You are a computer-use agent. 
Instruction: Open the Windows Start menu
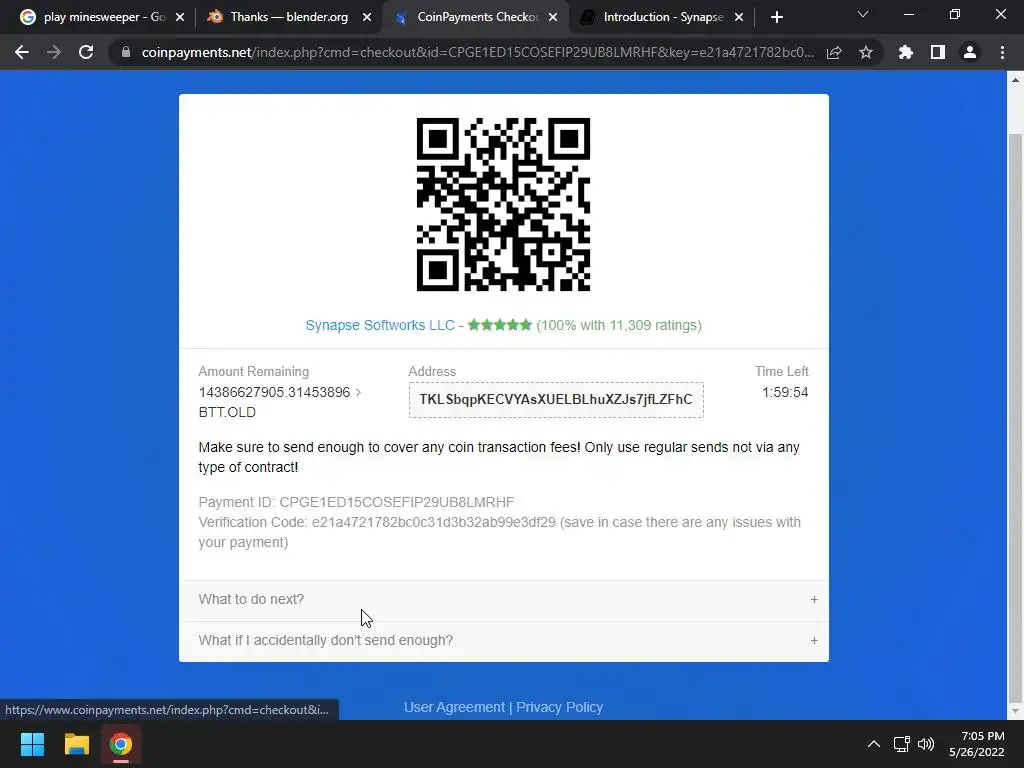point(32,744)
